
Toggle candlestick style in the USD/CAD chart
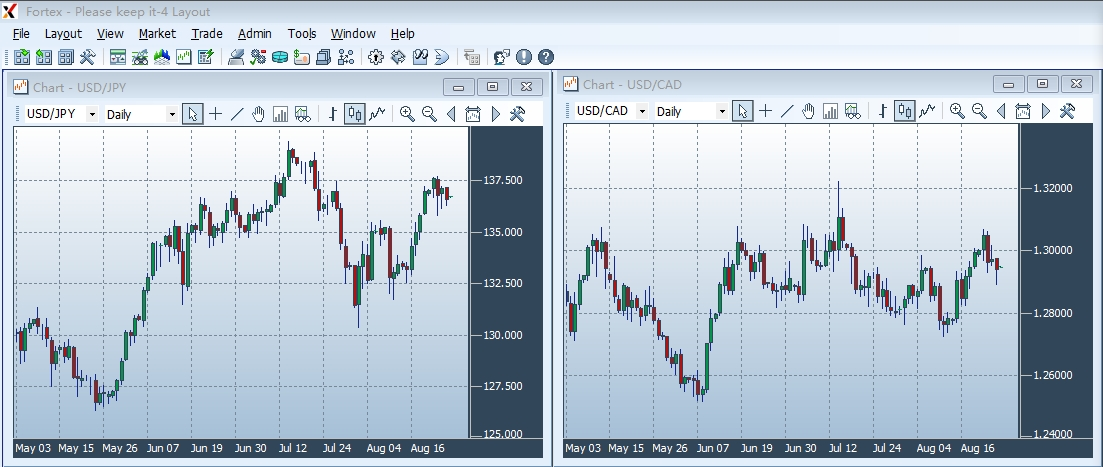[x=905, y=111]
